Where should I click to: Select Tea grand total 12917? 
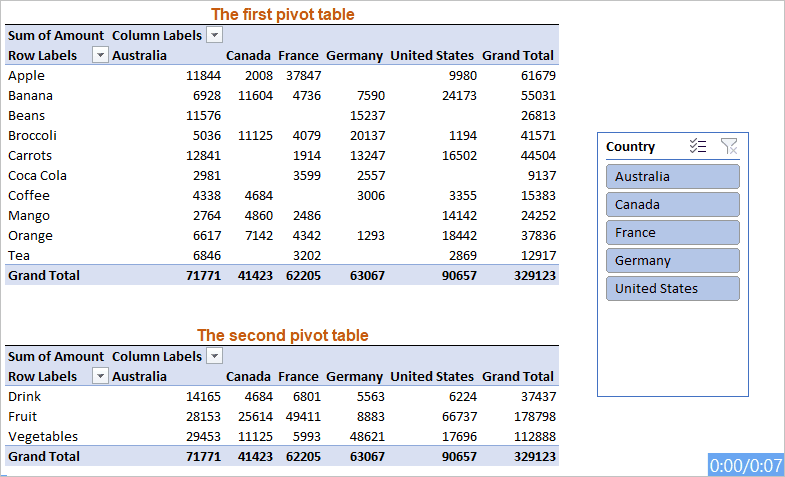(538, 256)
